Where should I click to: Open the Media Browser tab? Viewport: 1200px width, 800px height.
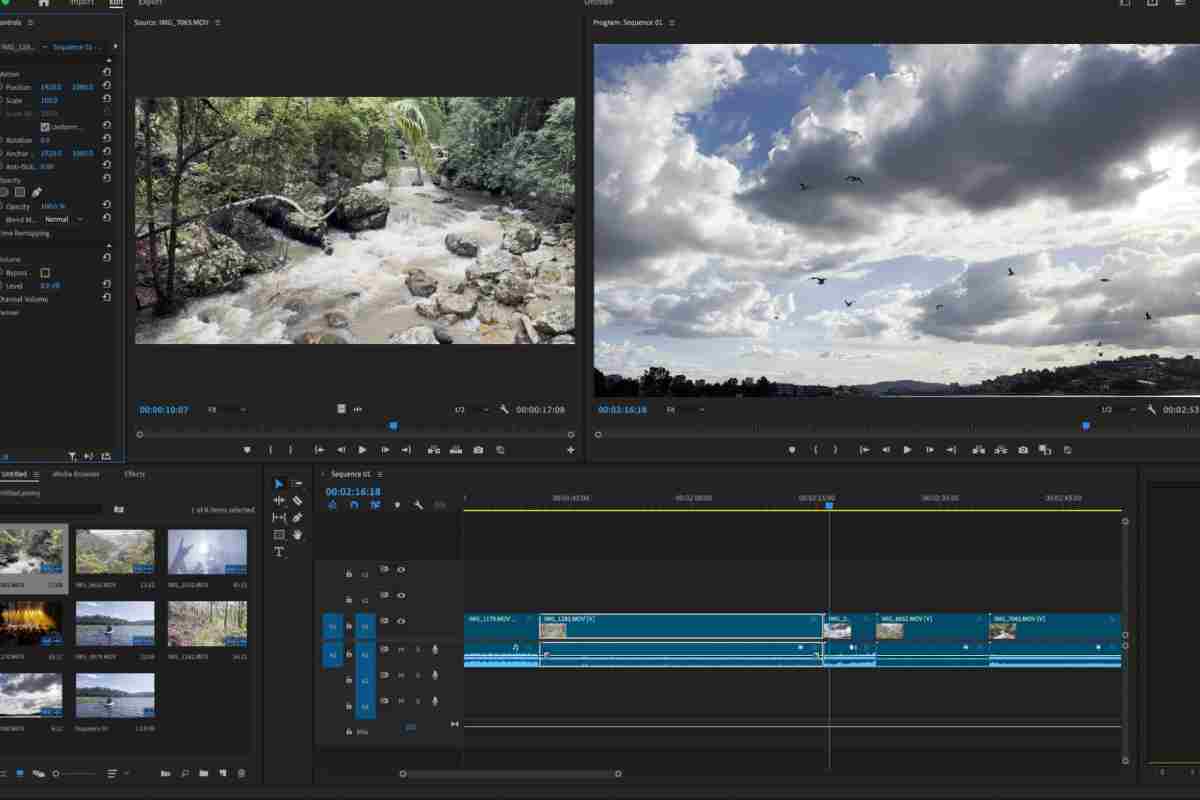pyautogui.click(x=76, y=474)
